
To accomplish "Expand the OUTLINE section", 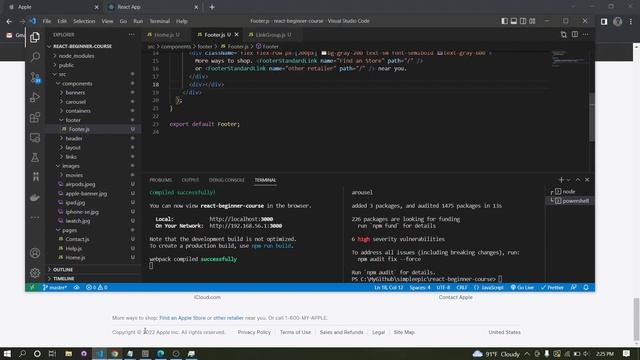I will (x=62, y=270).
